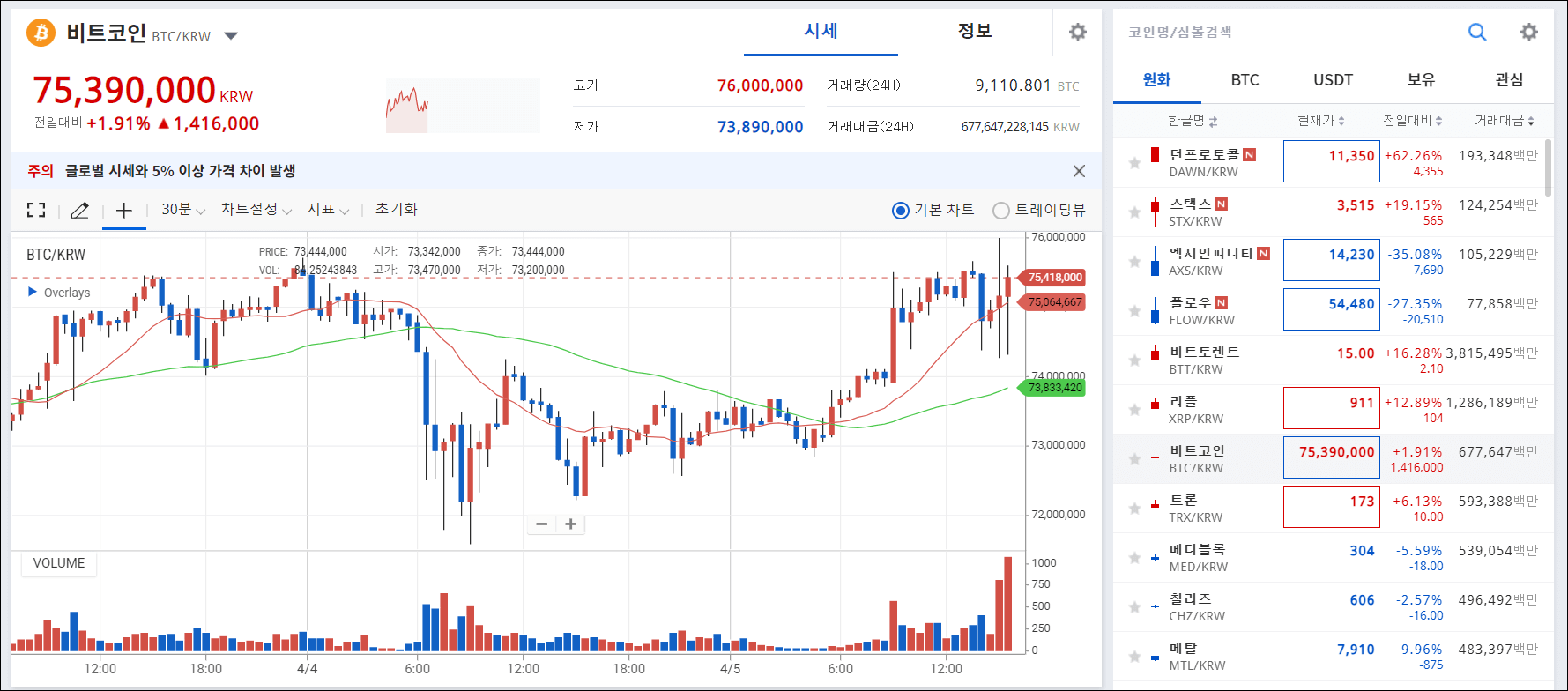Viewport: 1568px width, 691px height.
Task: Open 트론 TRX/KRW coin row
Action: coord(1329,509)
